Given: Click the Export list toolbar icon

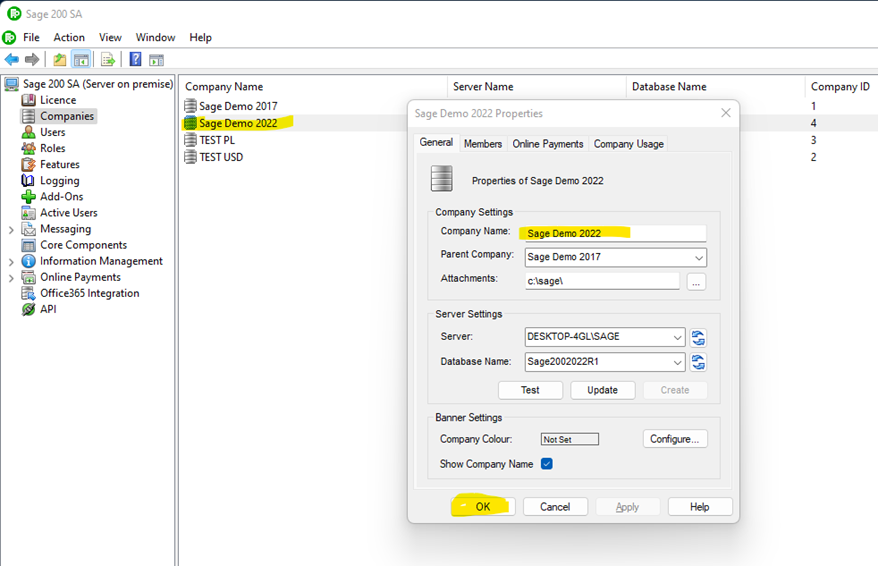Looking at the screenshot, I should (108, 59).
